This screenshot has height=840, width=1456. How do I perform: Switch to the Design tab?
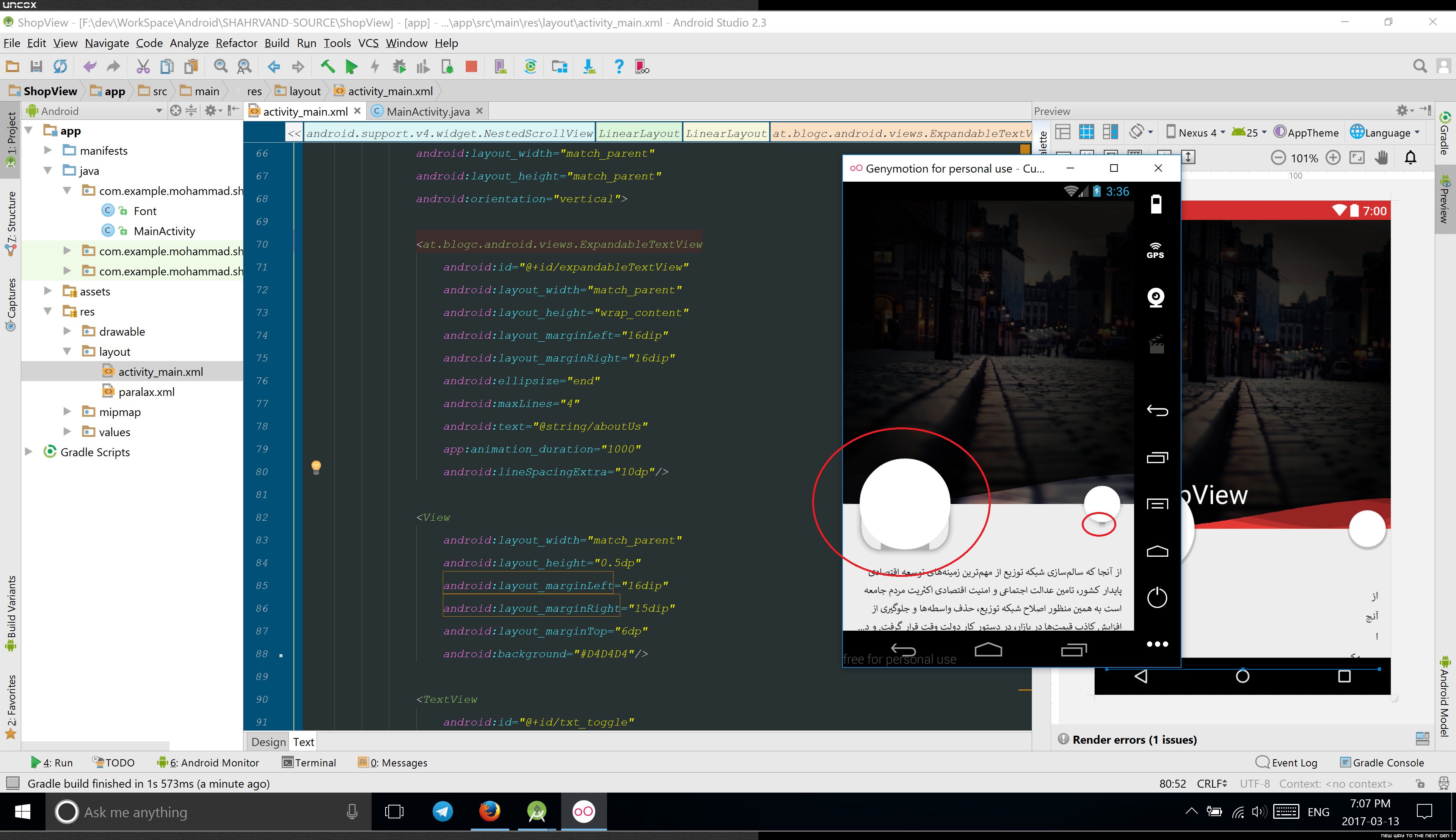(268, 742)
